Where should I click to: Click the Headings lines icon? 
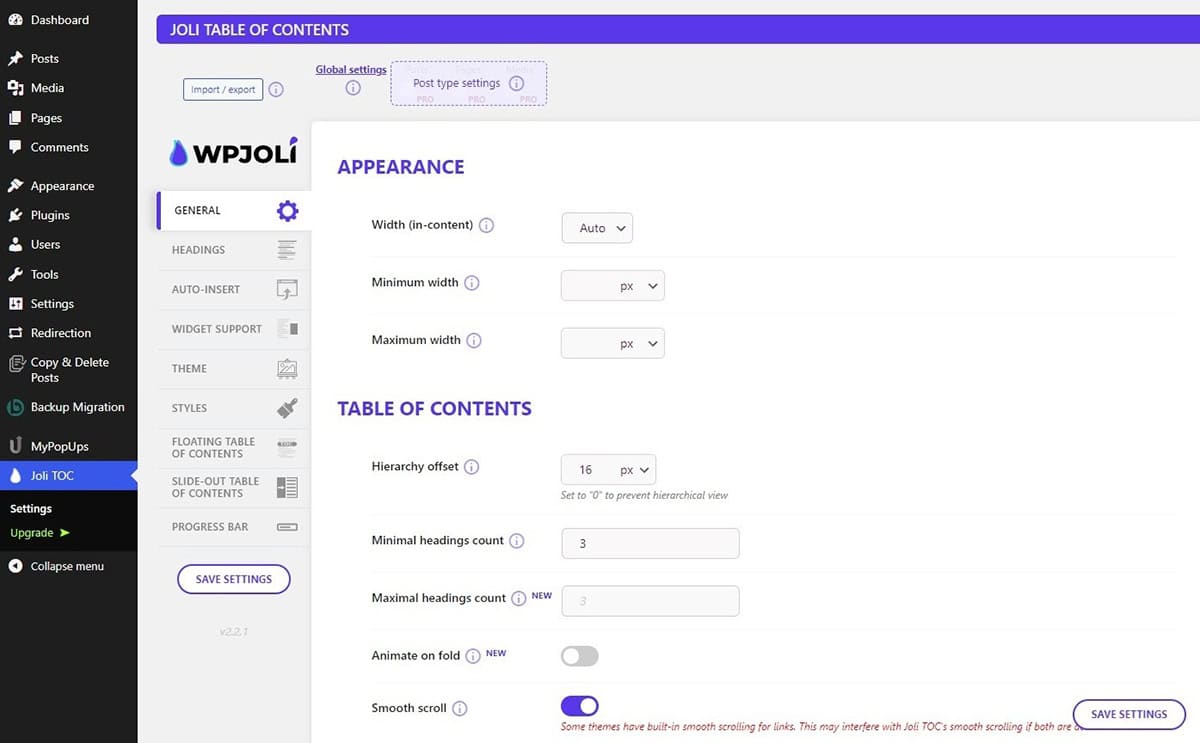[287, 250]
